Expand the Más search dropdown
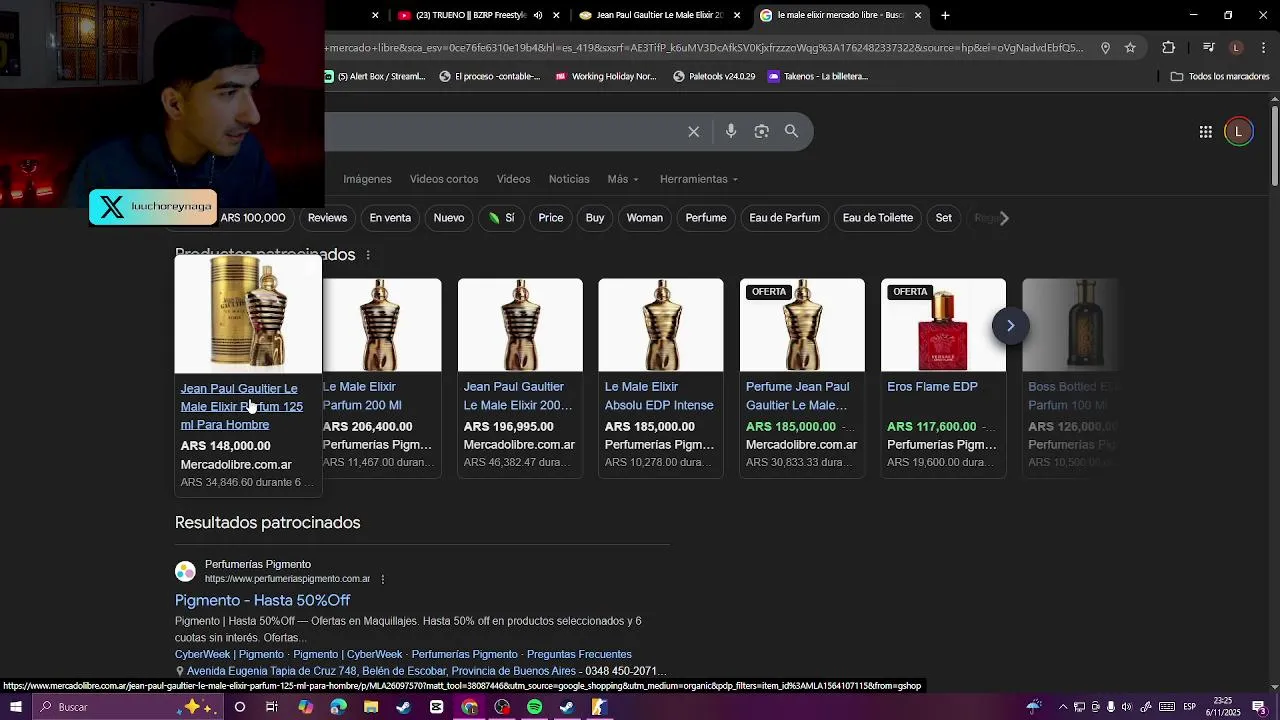Screen dimensions: 1280x720 623,179
